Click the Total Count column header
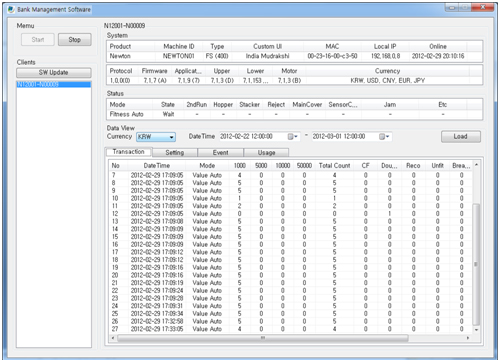This screenshot has width=500, height=362. point(334,166)
